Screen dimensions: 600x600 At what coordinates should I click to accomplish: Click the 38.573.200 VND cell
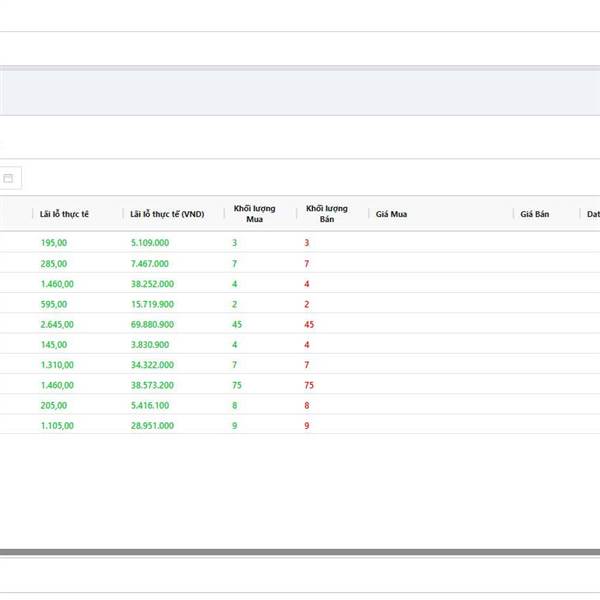152,385
